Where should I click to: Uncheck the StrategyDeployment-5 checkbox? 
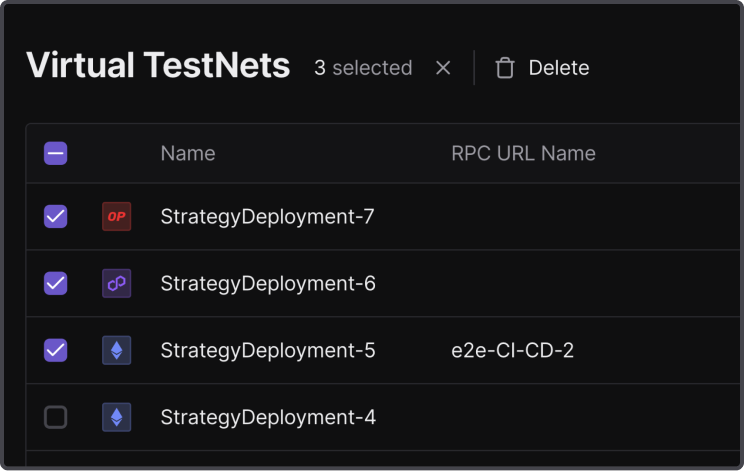pos(56,350)
